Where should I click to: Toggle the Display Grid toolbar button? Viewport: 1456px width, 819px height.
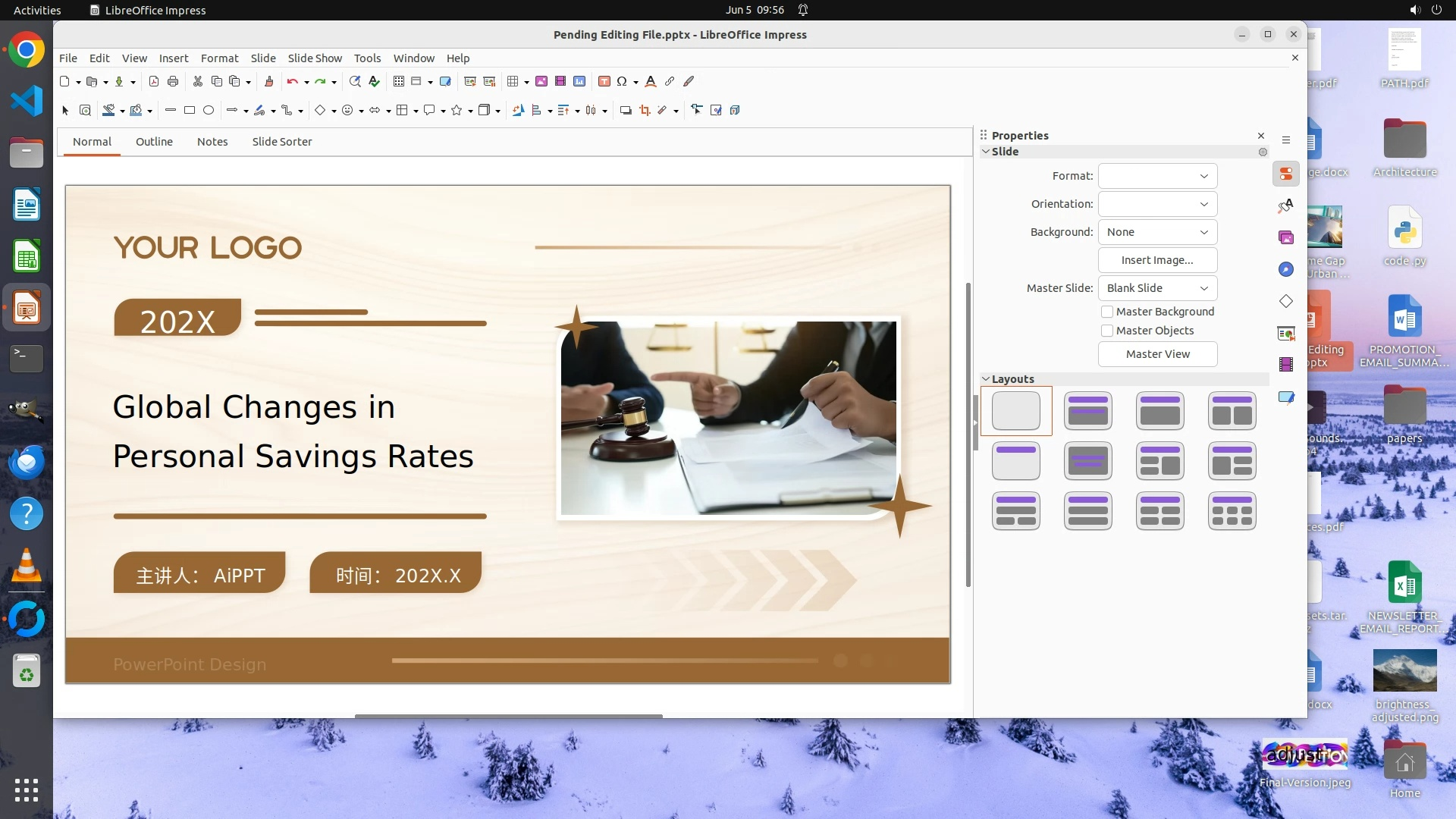(399, 81)
